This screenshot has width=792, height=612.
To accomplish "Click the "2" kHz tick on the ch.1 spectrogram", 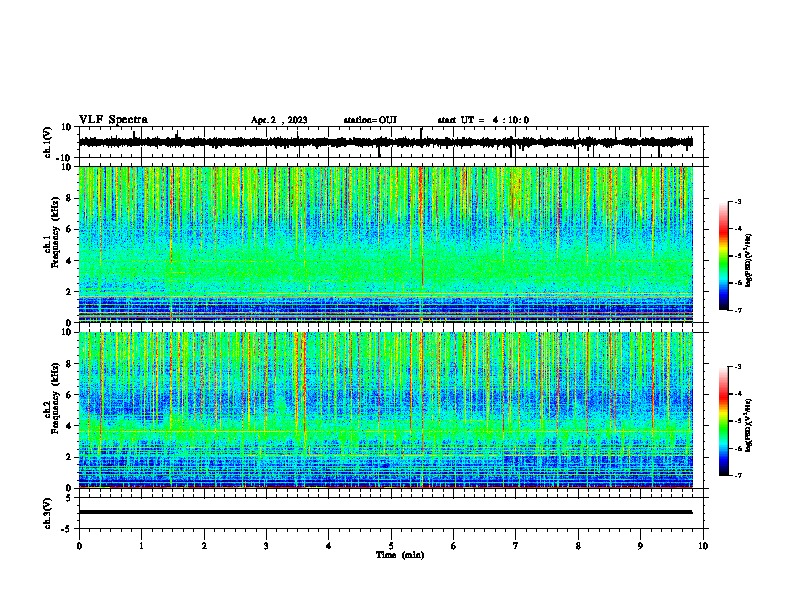I will (69, 292).
